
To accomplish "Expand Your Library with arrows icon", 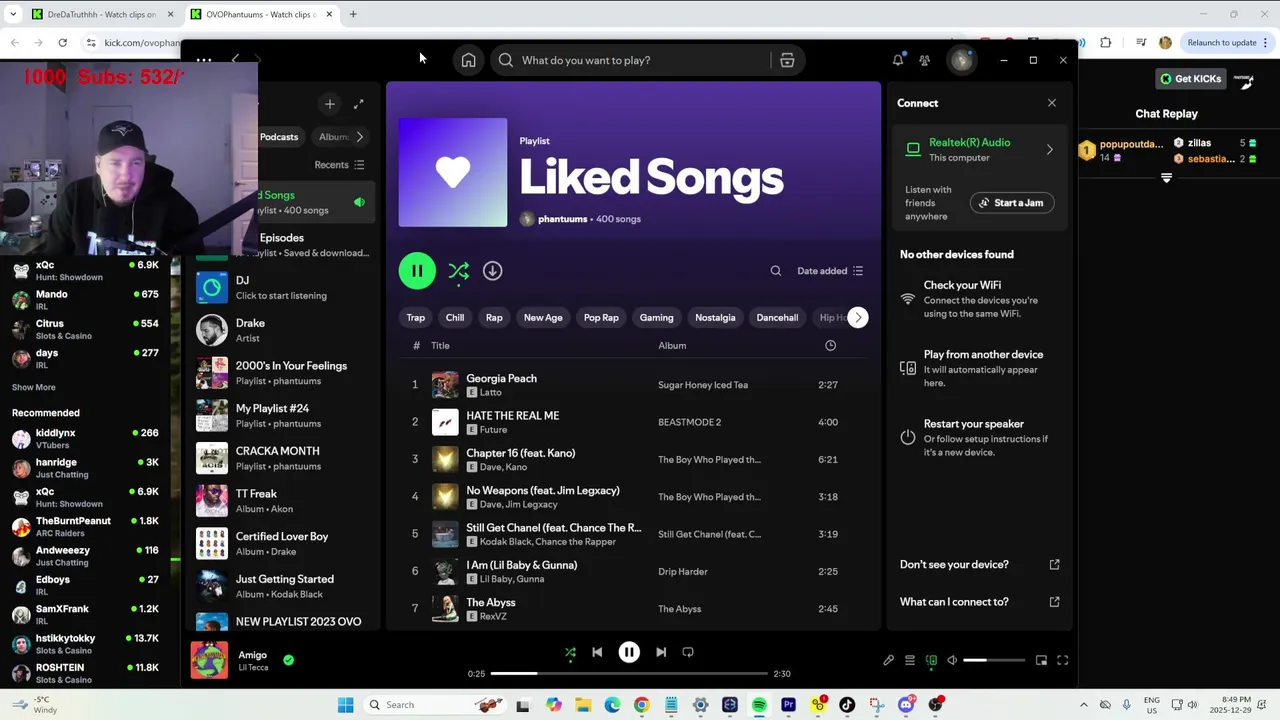I will click(359, 103).
